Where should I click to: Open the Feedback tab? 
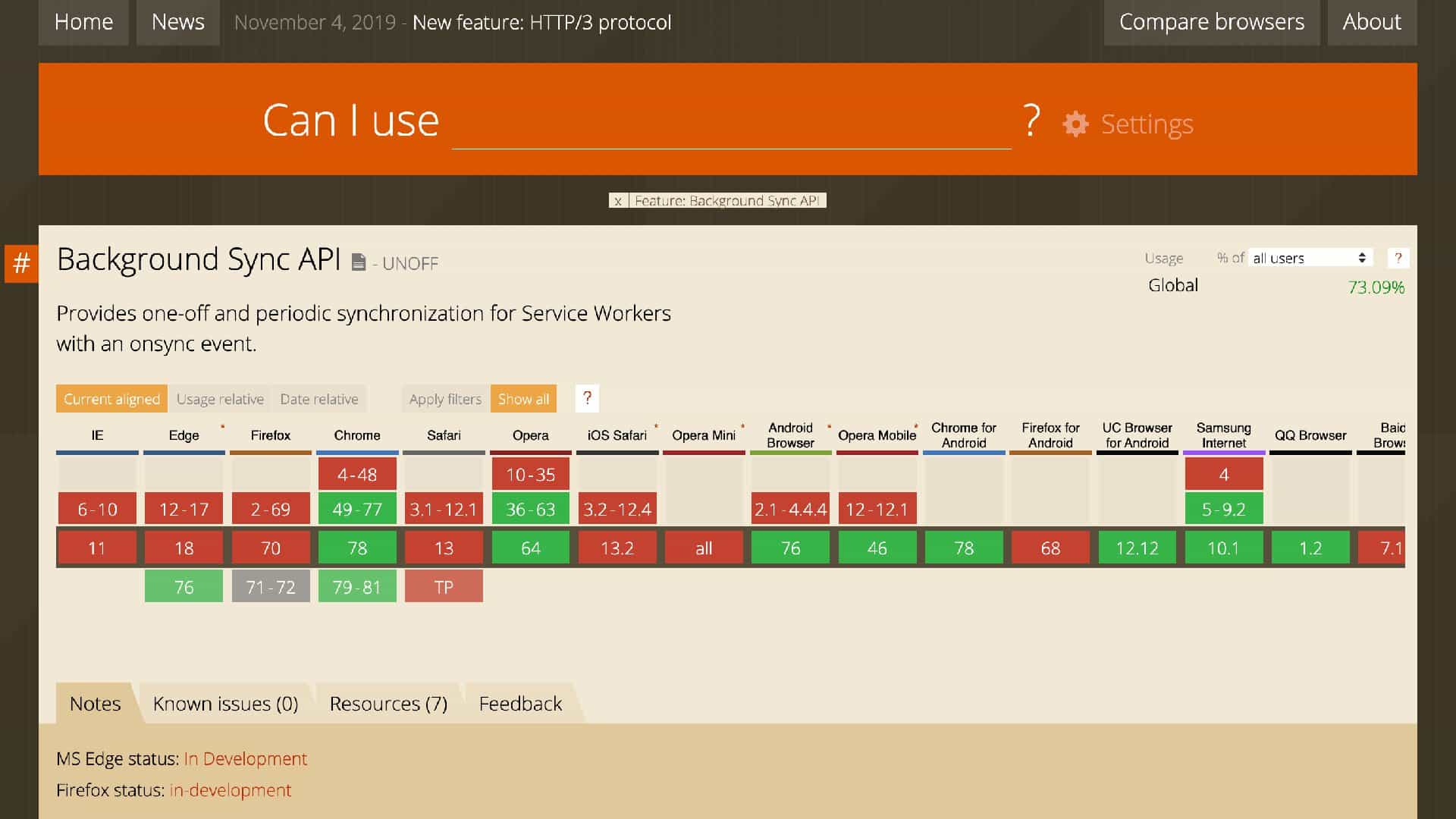520,704
